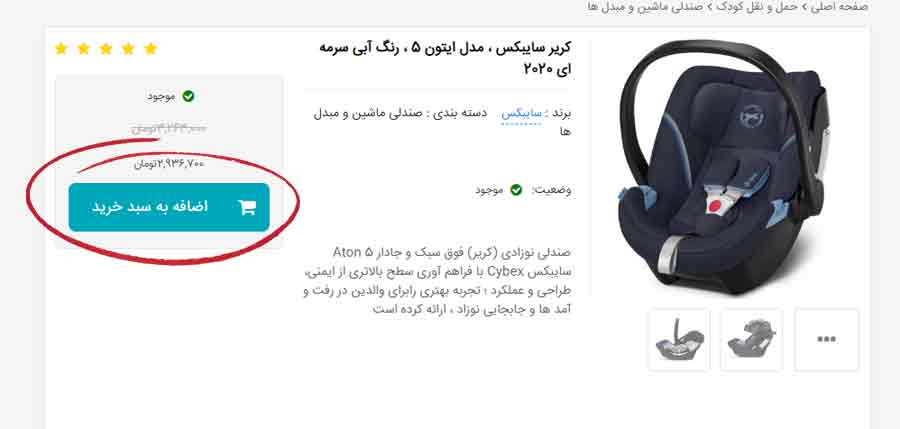Click the Aton 5 Cybex description paragraph

[437, 280]
